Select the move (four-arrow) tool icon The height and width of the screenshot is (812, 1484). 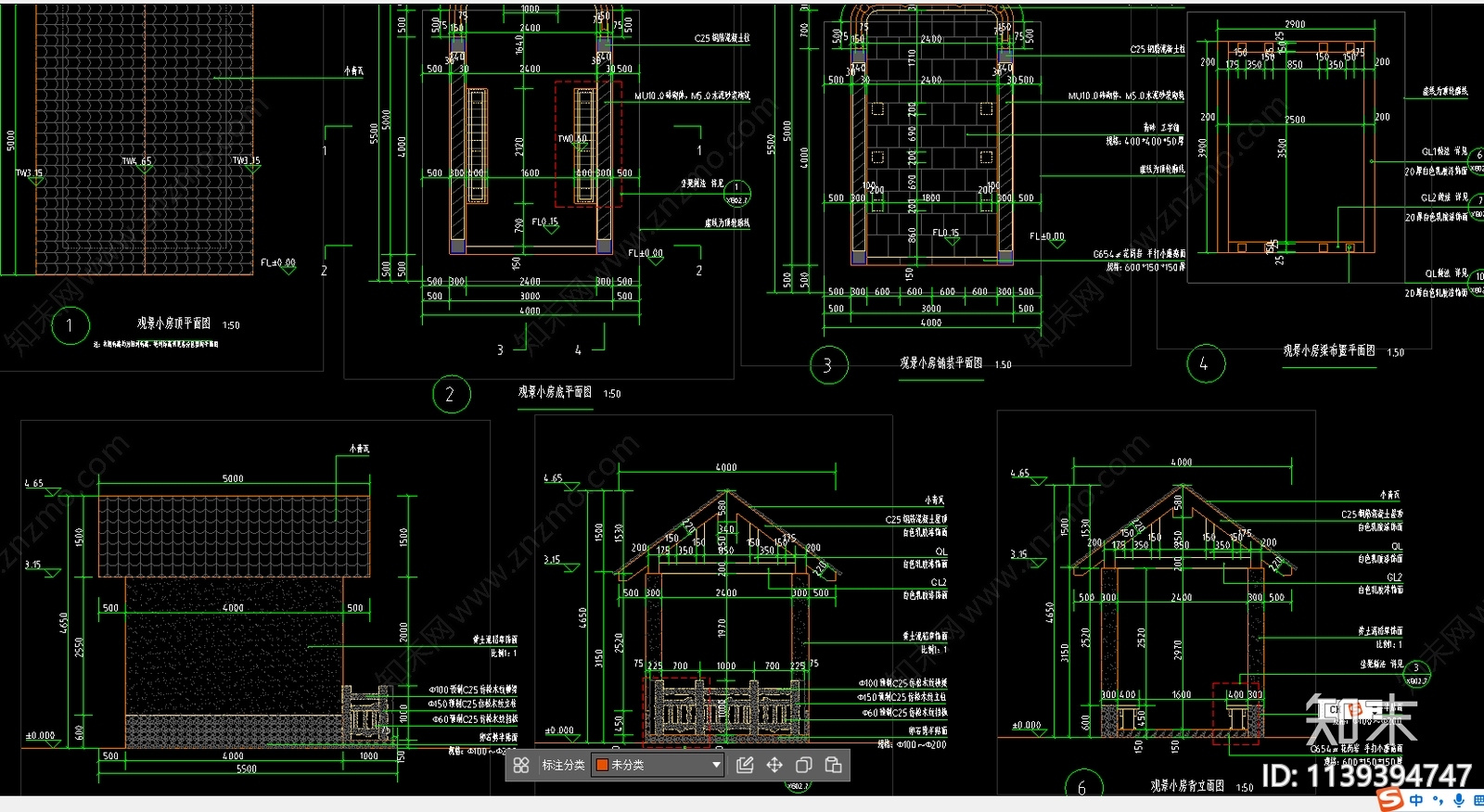(774, 765)
